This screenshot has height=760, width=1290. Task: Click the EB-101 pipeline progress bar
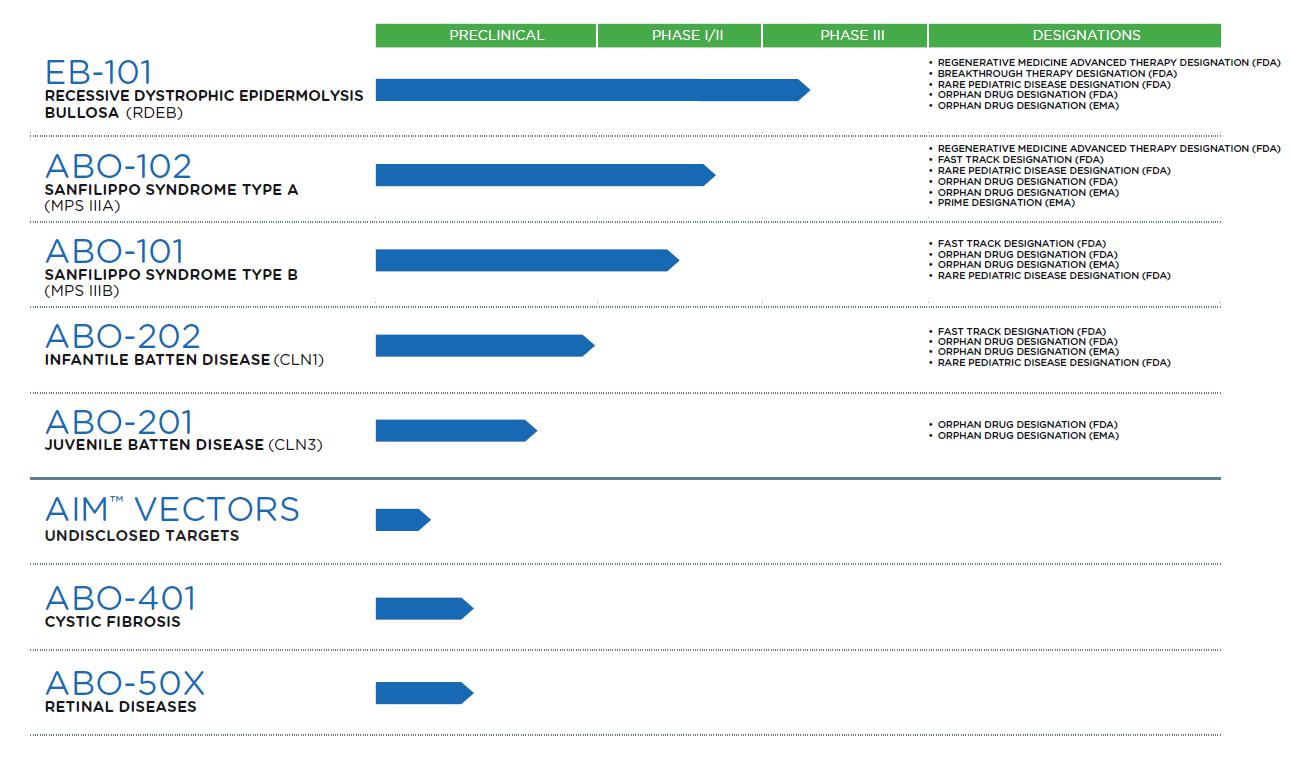pos(590,90)
